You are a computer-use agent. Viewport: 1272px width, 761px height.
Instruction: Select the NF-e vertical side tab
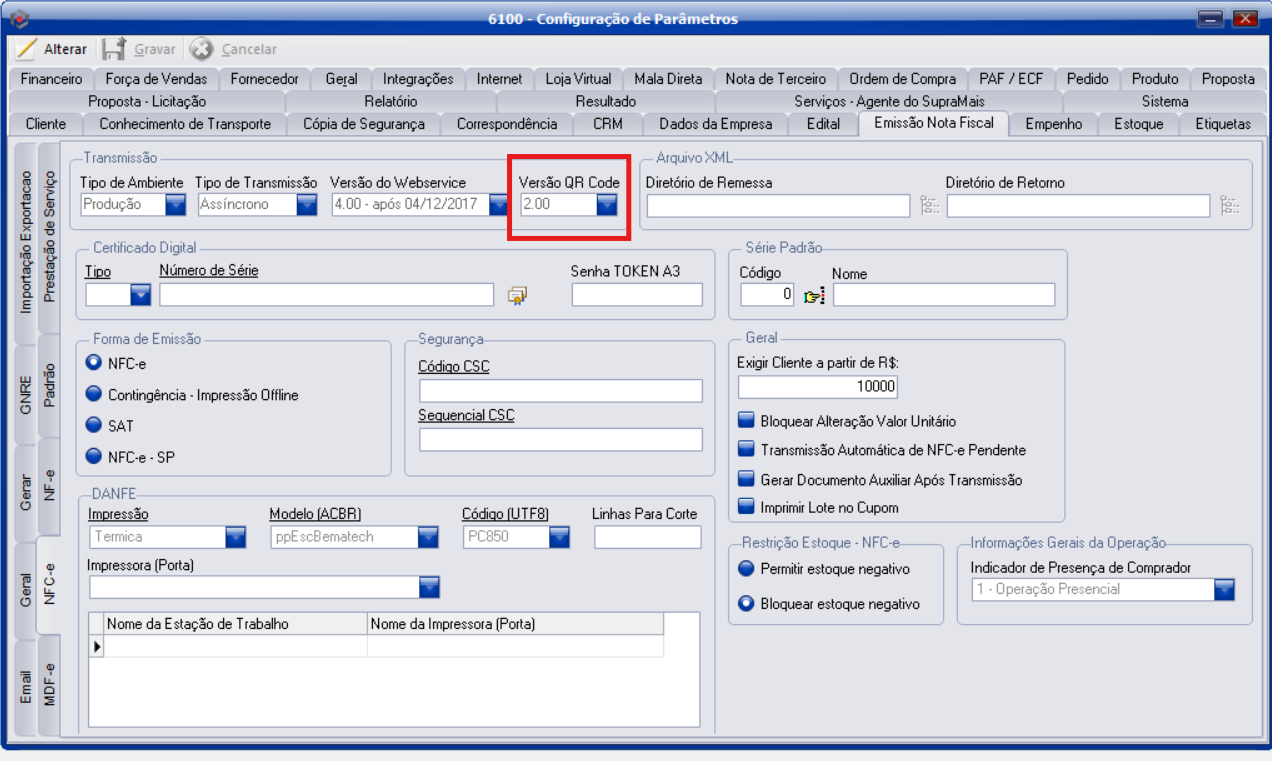(49, 488)
